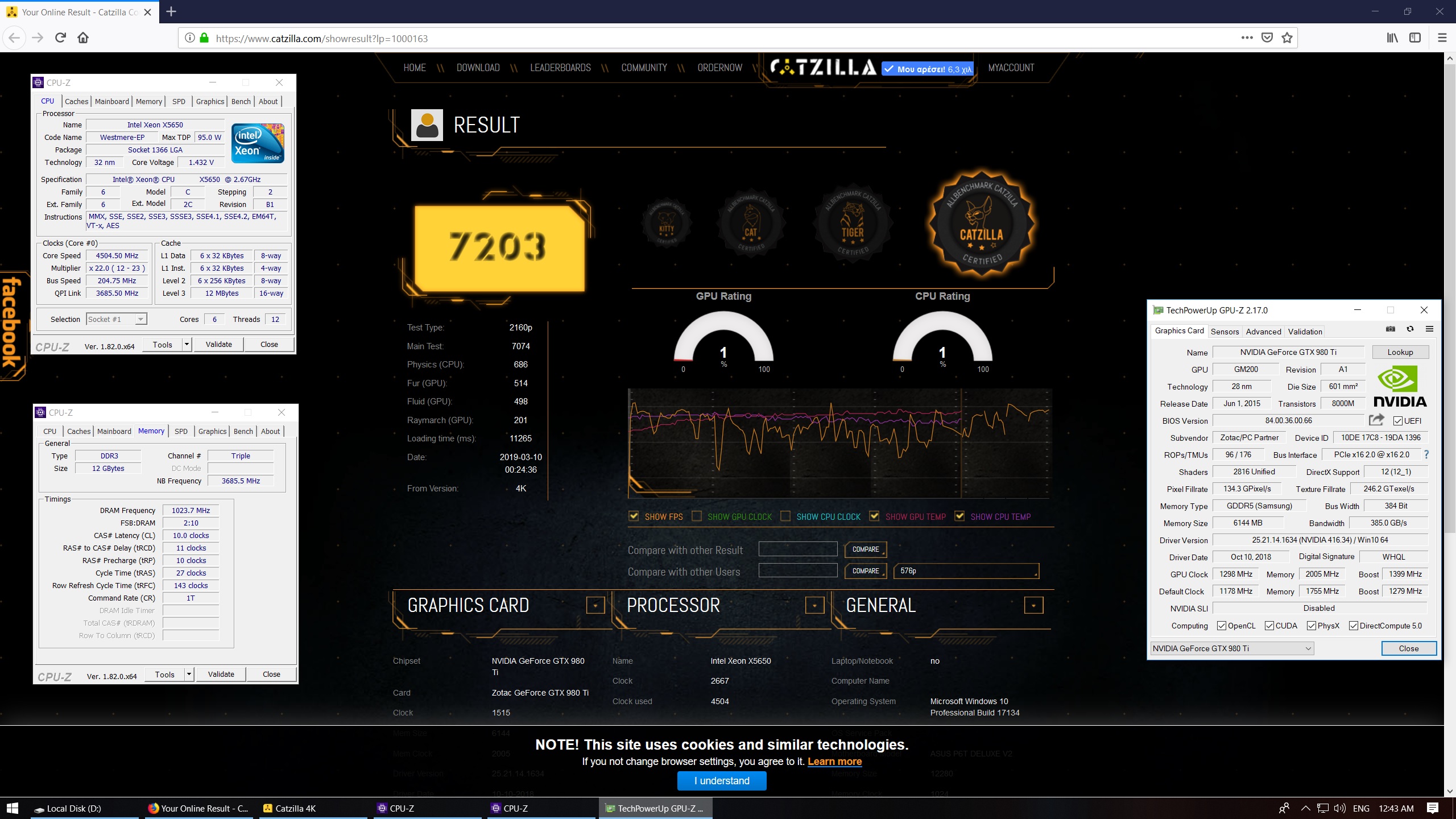Screen dimensions: 1456x819
Task: Open the Firefox hamburger menu
Action: click(1442, 38)
